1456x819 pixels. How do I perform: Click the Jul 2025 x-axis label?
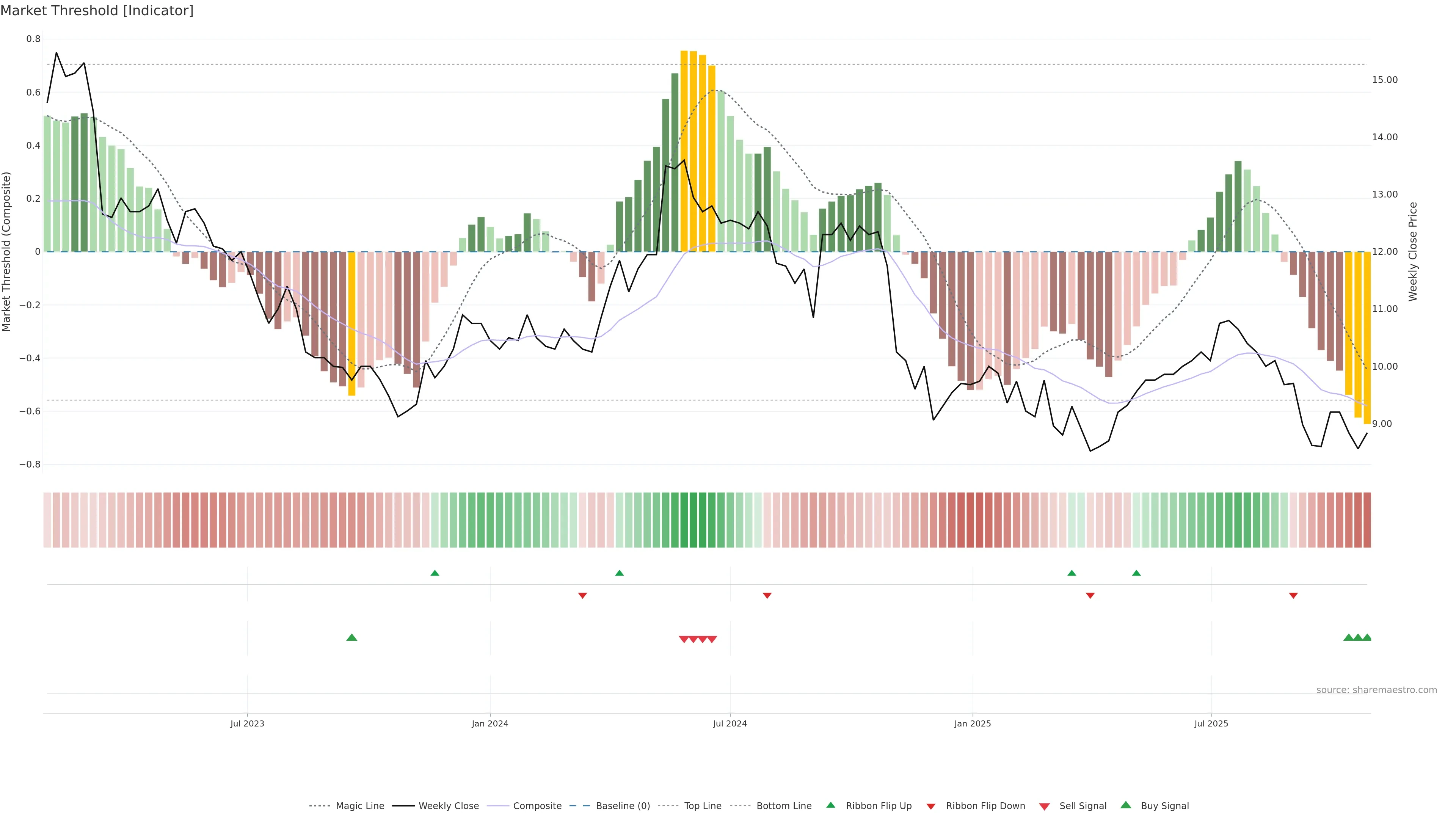1211,723
